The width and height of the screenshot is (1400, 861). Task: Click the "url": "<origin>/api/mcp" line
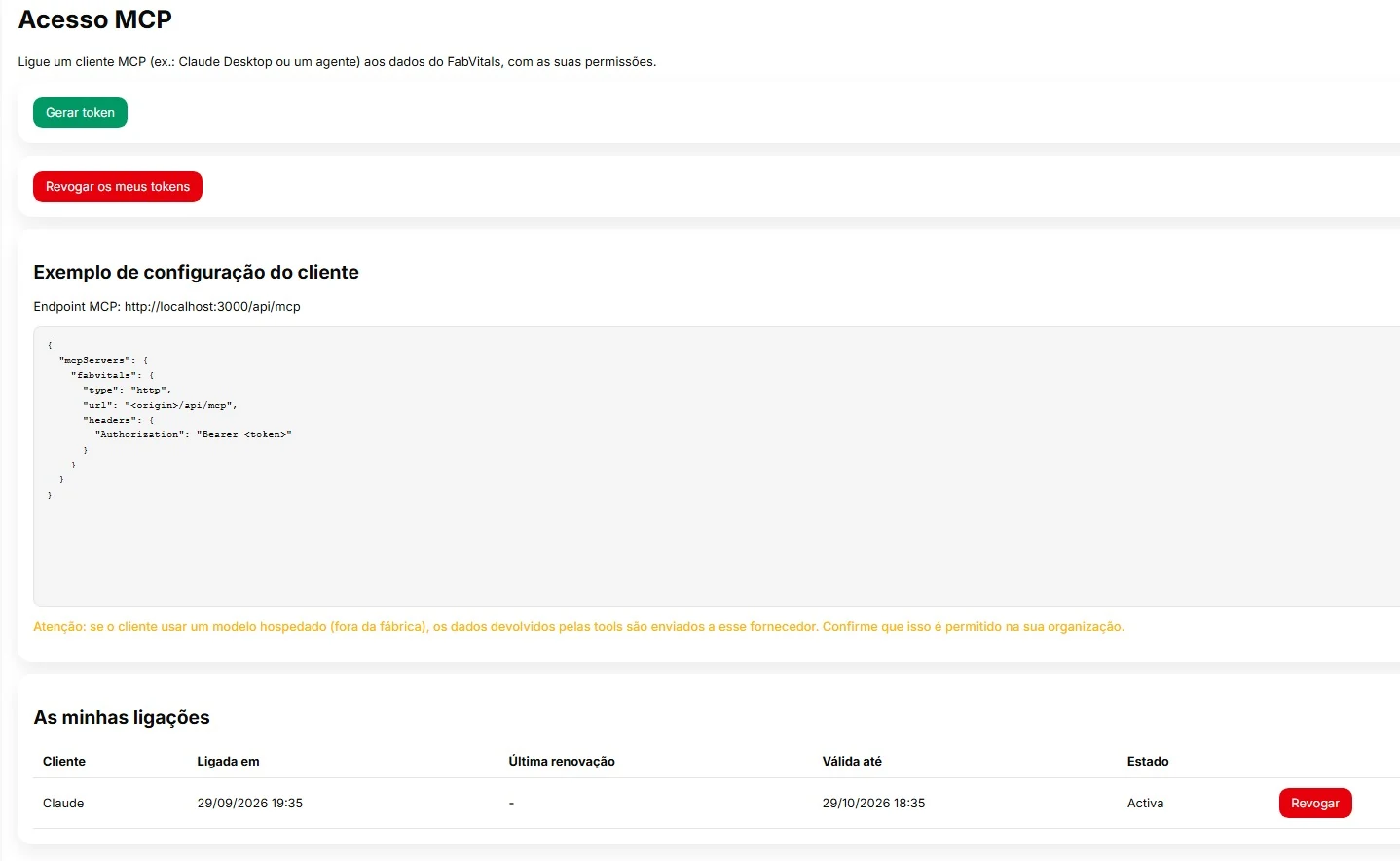tap(160, 405)
